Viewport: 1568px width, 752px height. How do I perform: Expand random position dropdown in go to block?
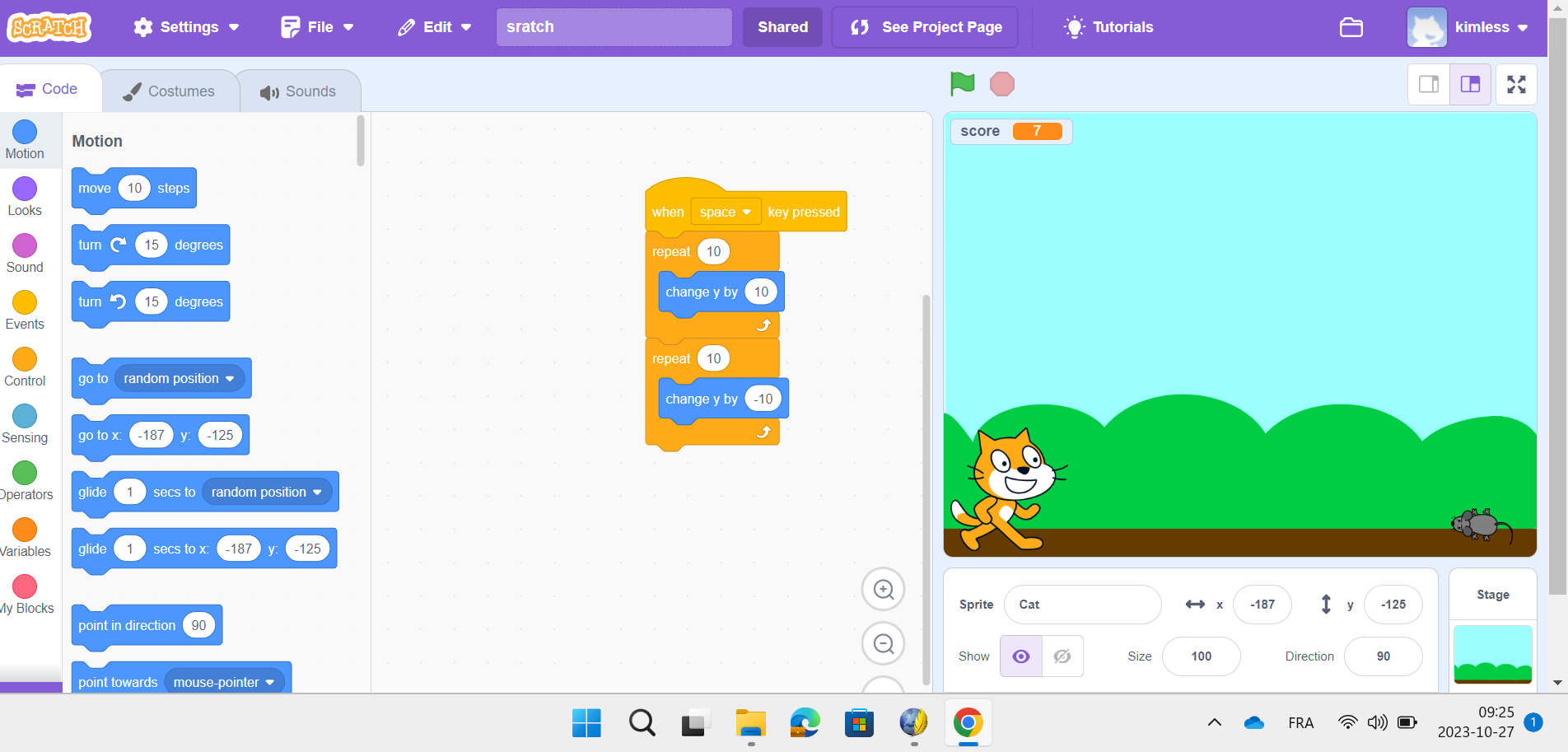click(x=180, y=379)
